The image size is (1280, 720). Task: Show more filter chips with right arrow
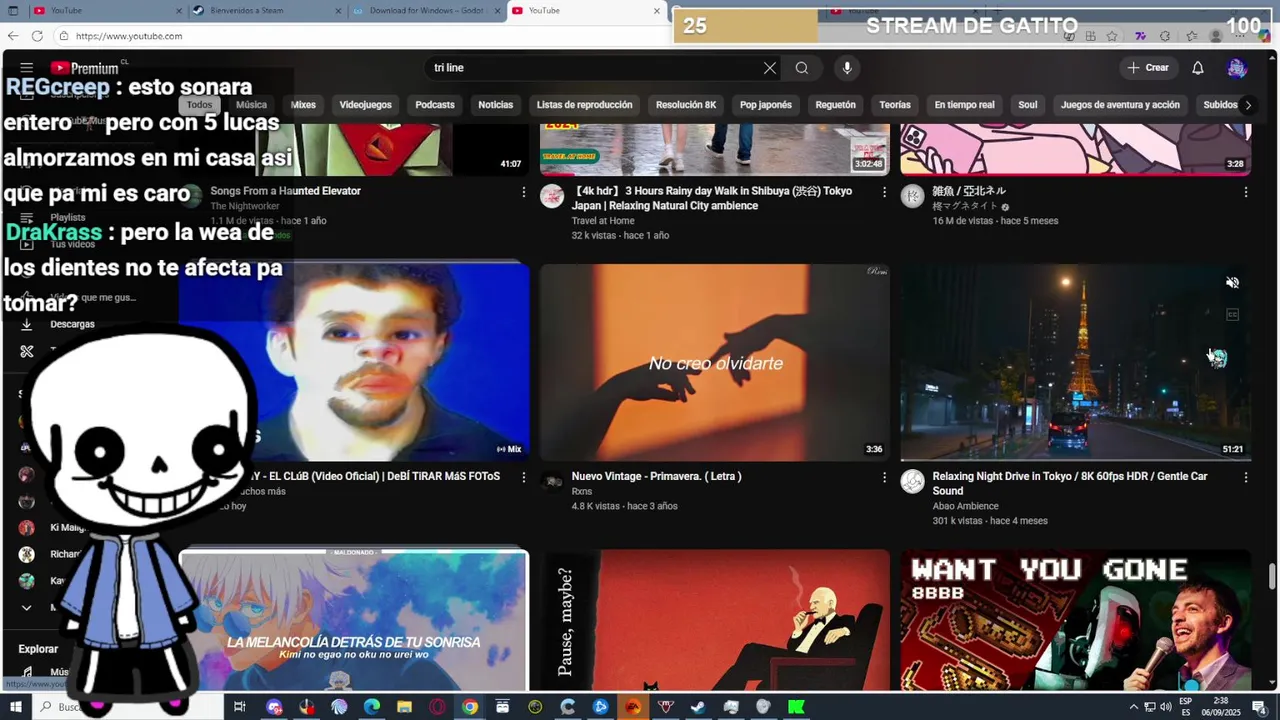pyautogui.click(x=1247, y=105)
